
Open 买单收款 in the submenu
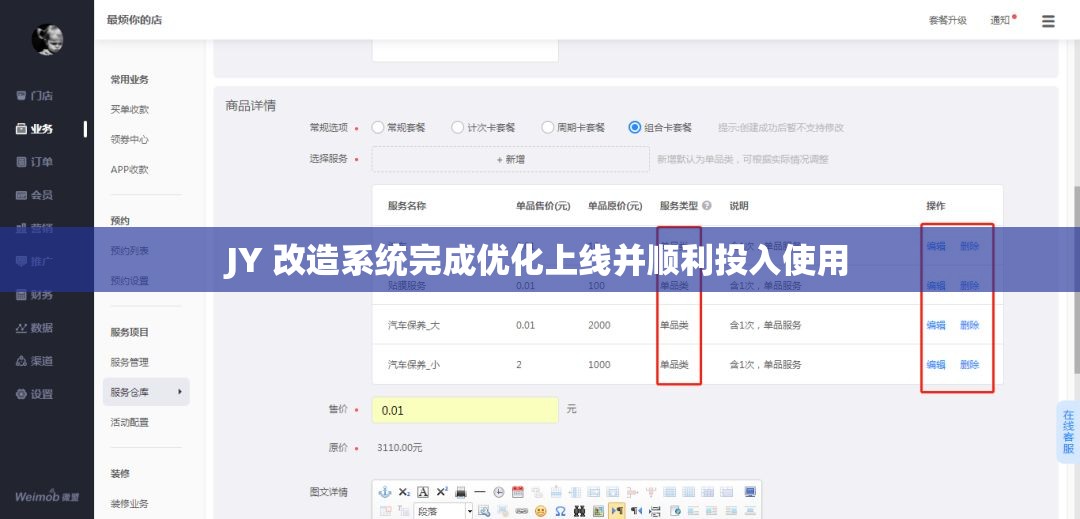129,109
